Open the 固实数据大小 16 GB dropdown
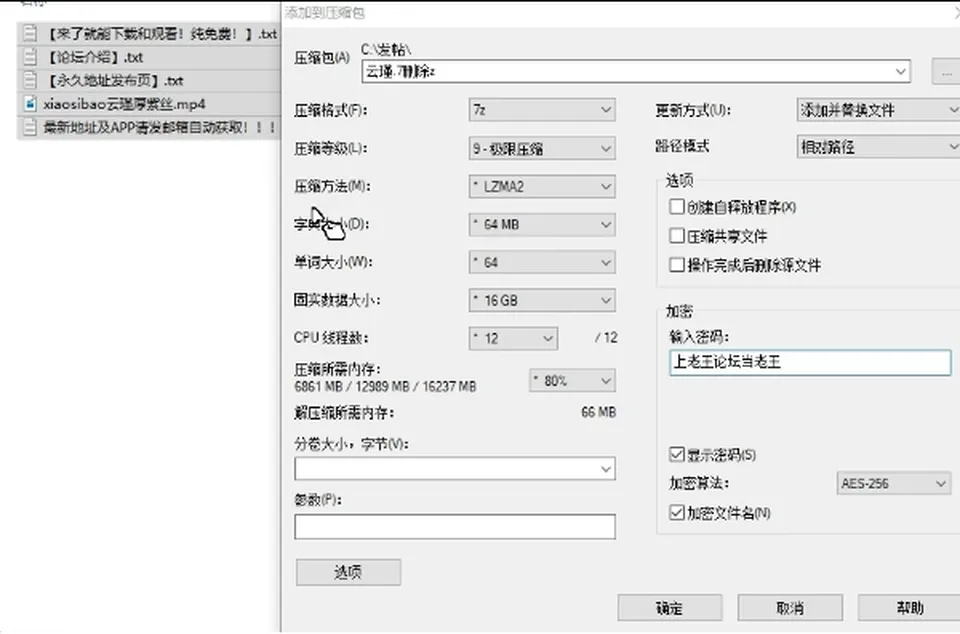The width and height of the screenshot is (960, 634). pyautogui.click(x=542, y=300)
